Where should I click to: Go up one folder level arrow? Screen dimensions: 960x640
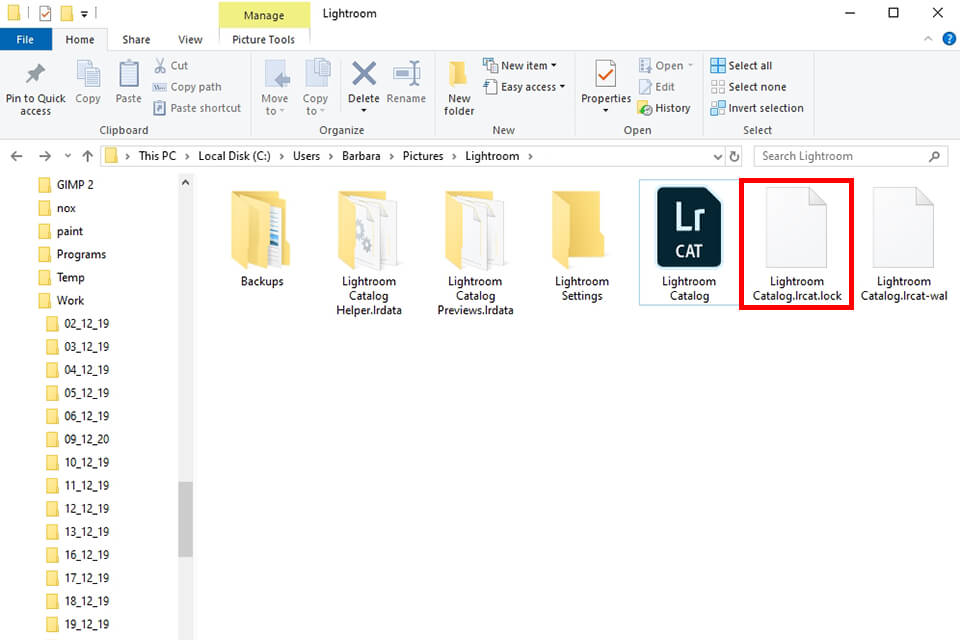point(88,157)
